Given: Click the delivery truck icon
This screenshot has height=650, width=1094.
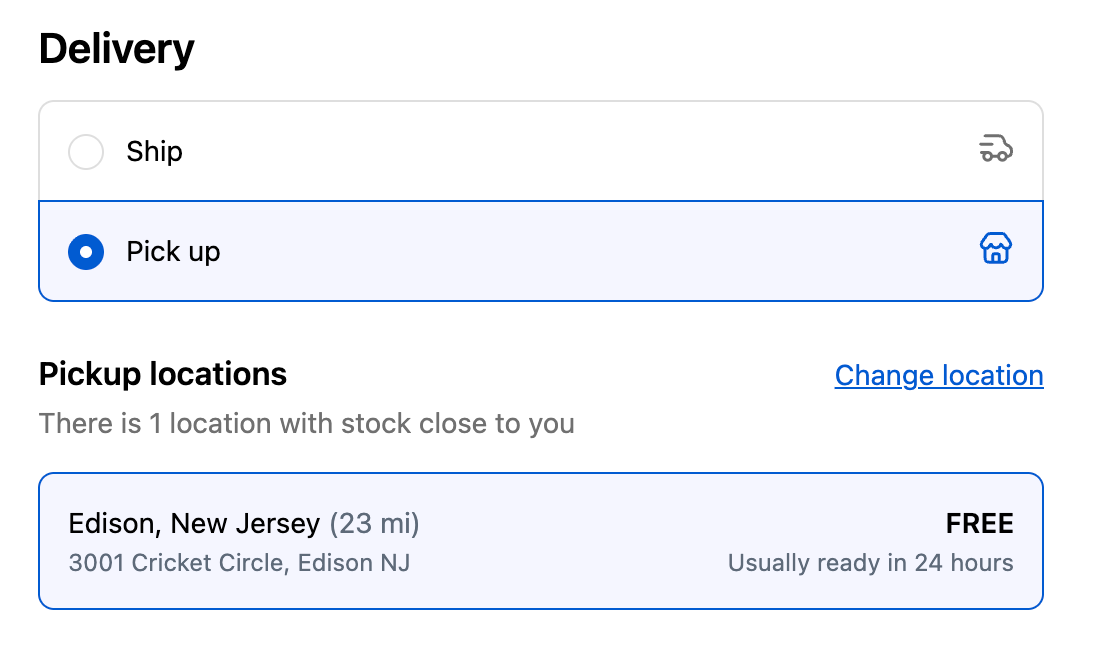Looking at the screenshot, I should point(996,149).
